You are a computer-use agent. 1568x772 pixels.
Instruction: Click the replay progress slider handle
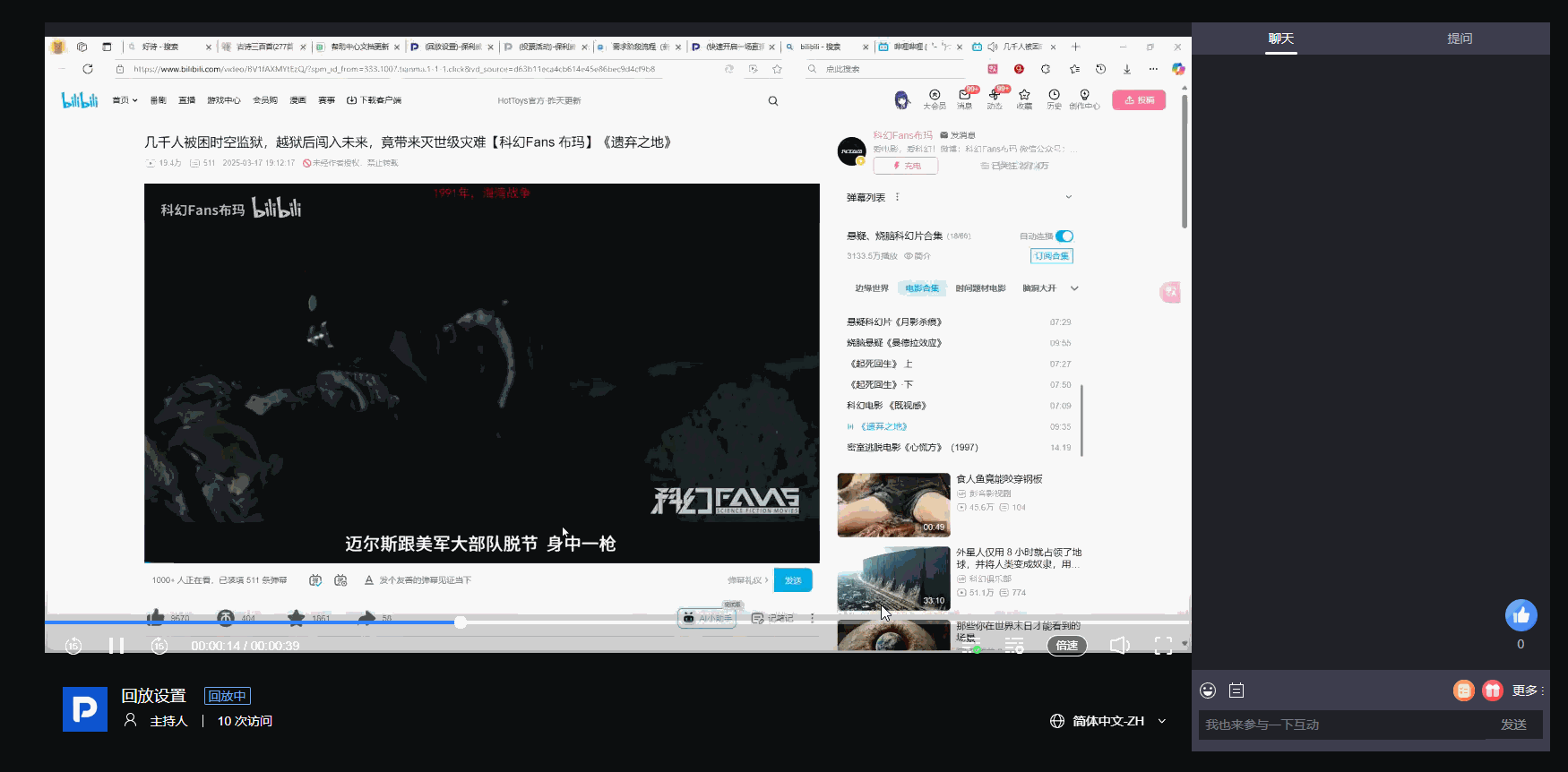461,622
